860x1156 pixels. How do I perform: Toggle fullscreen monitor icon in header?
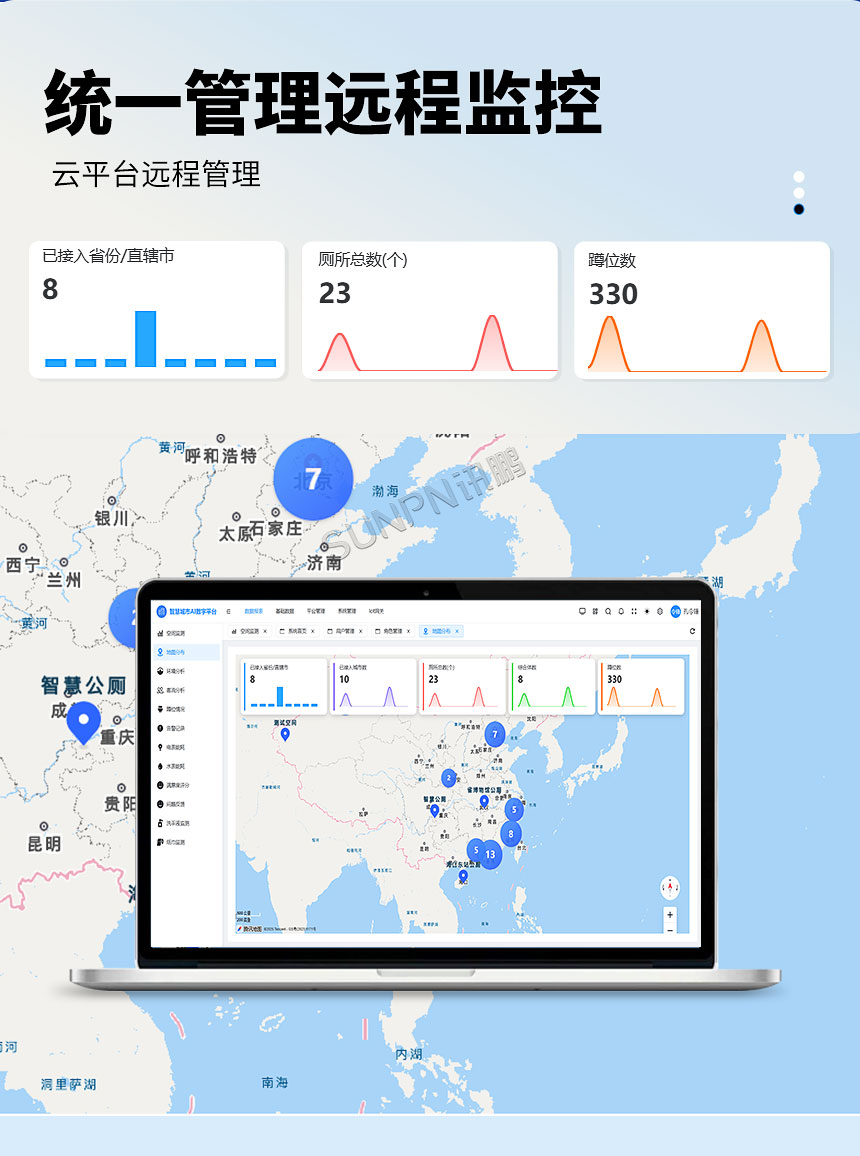coord(582,611)
